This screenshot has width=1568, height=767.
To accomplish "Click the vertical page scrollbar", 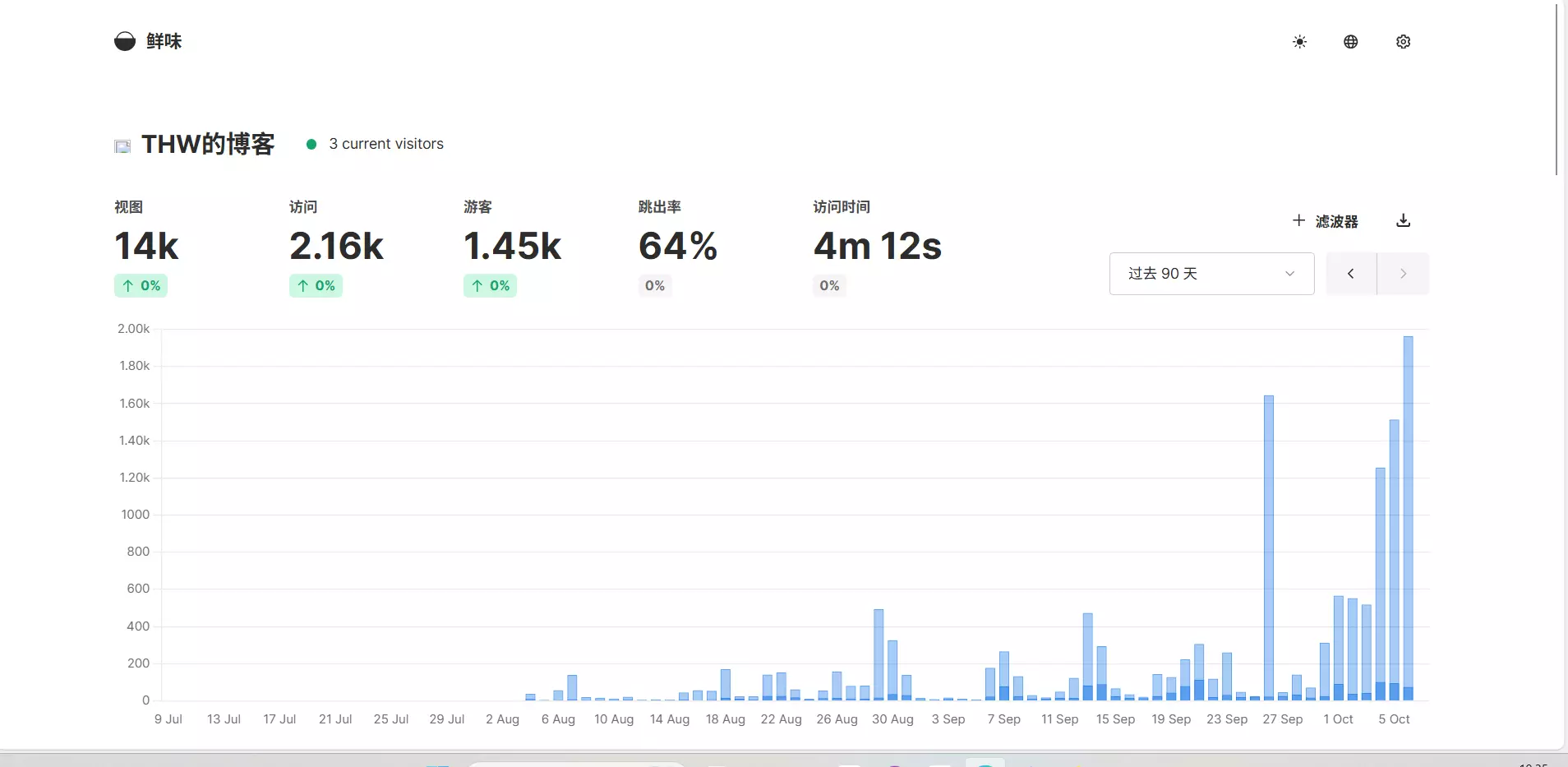I will [x=1556, y=90].
